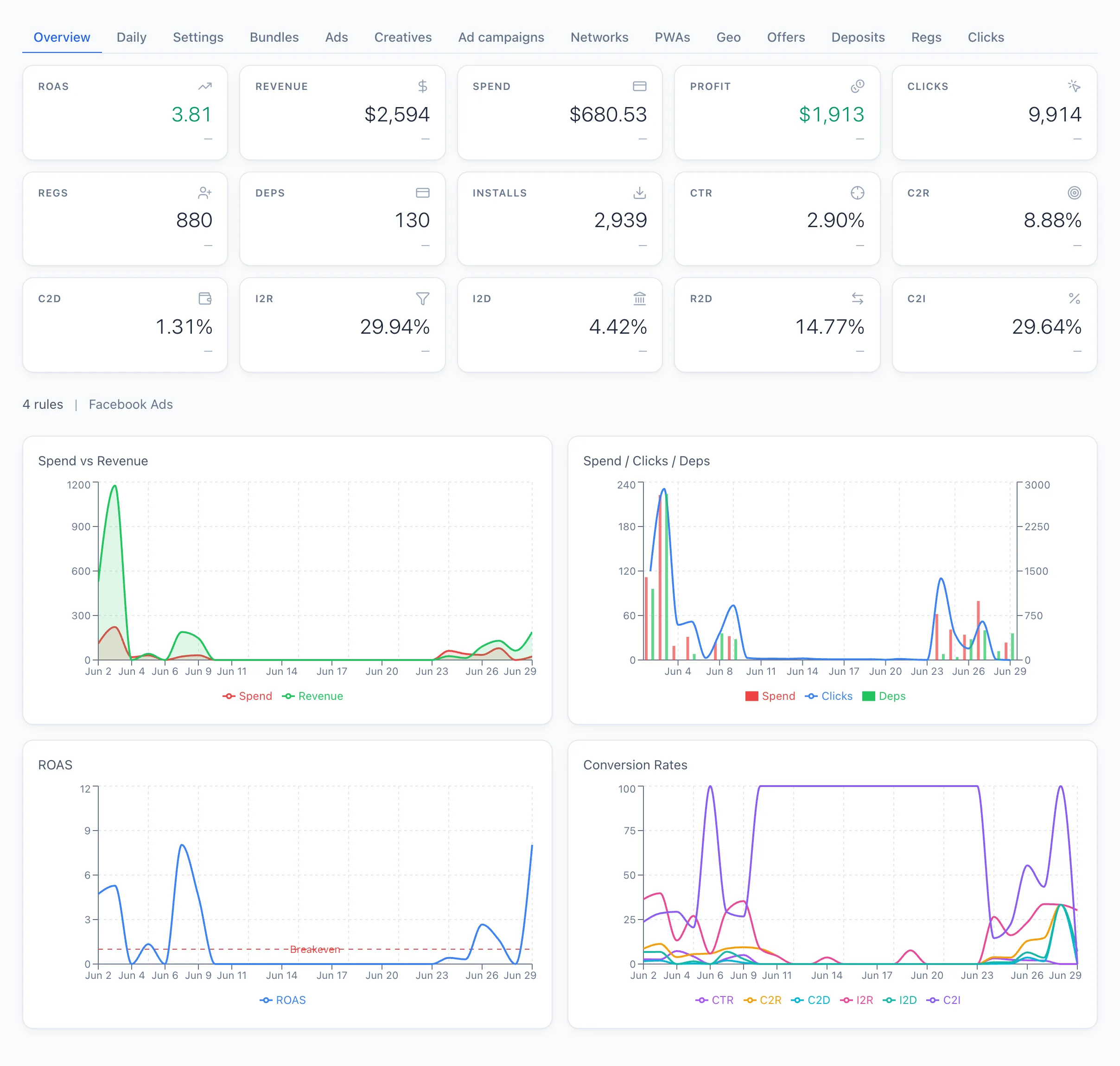Click the swap arrows icon on R2D card

point(857,299)
